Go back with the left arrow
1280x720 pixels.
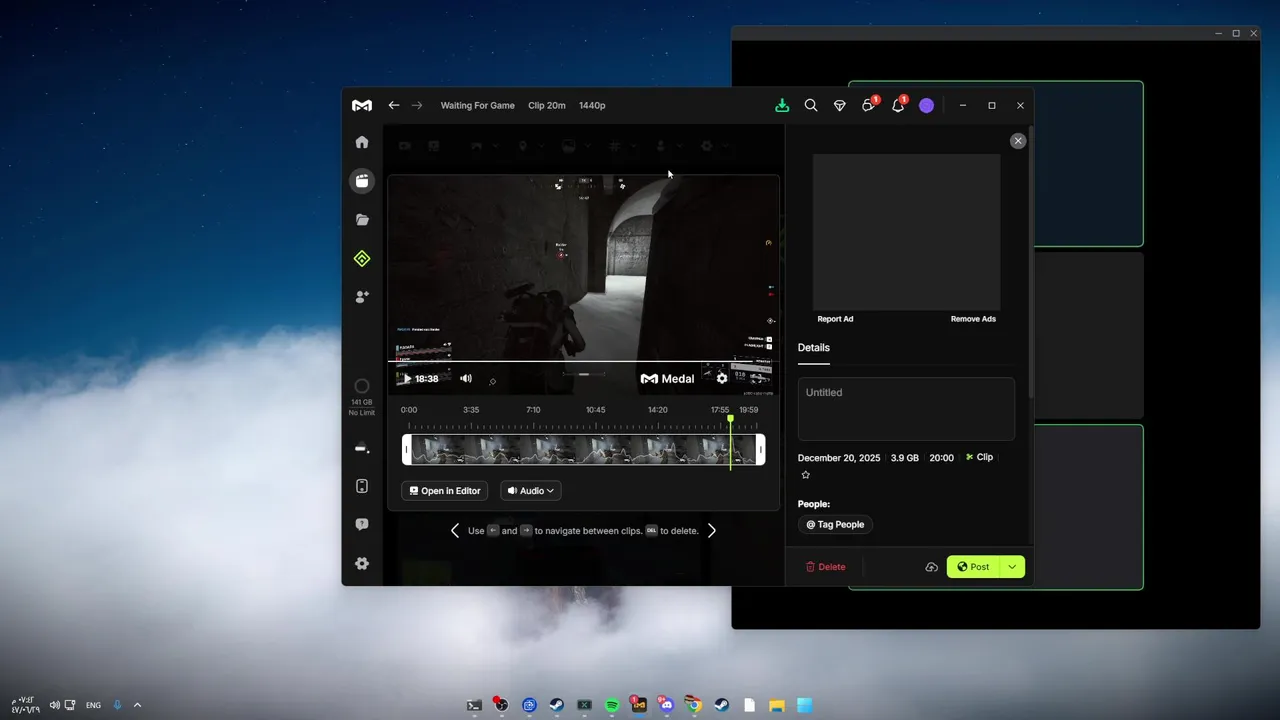tap(394, 105)
